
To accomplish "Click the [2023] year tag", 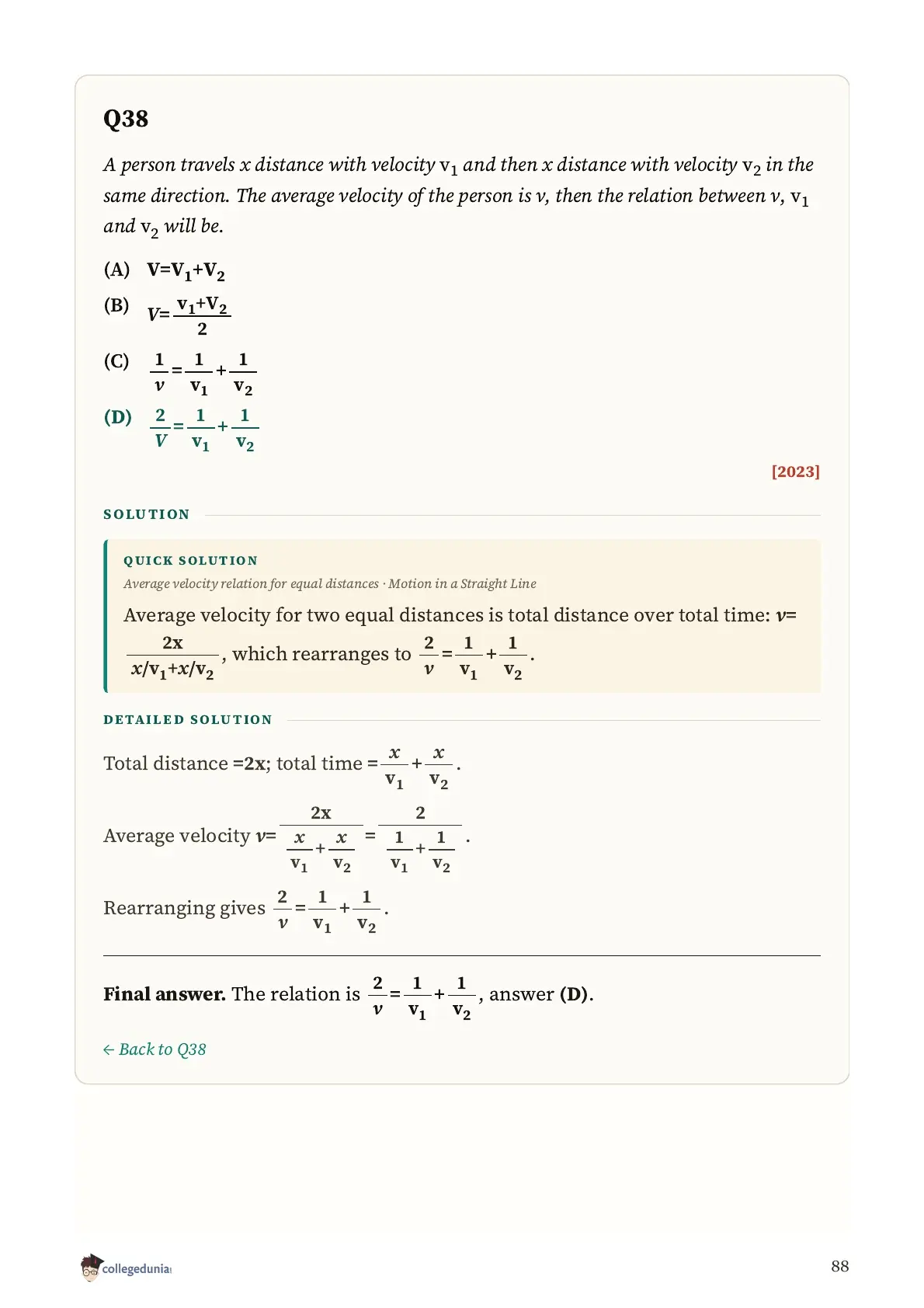I will (x=795, y=471).
